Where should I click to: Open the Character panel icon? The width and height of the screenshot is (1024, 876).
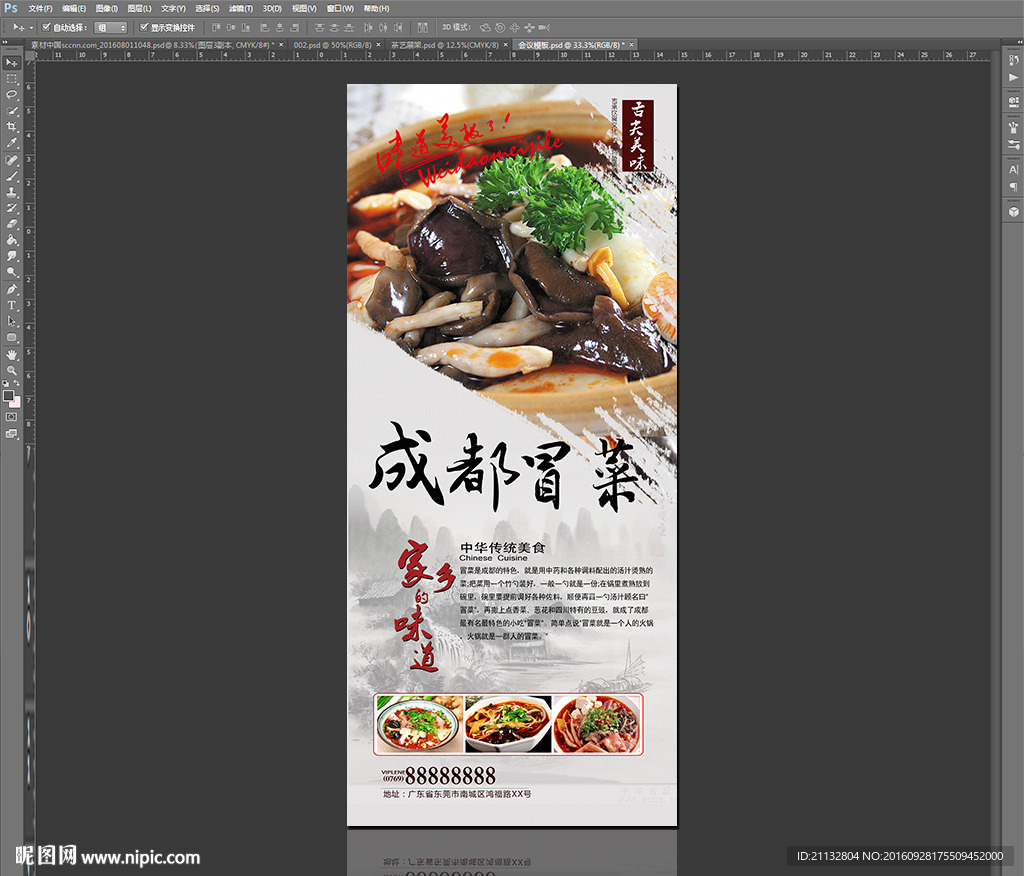click(x=1014, y=169)
